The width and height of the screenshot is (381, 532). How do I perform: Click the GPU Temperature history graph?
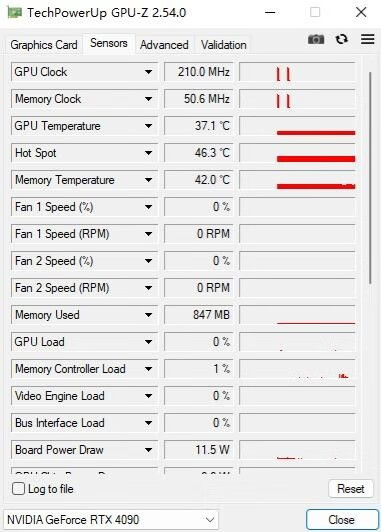pyautogui.click(x=297, y=126)
